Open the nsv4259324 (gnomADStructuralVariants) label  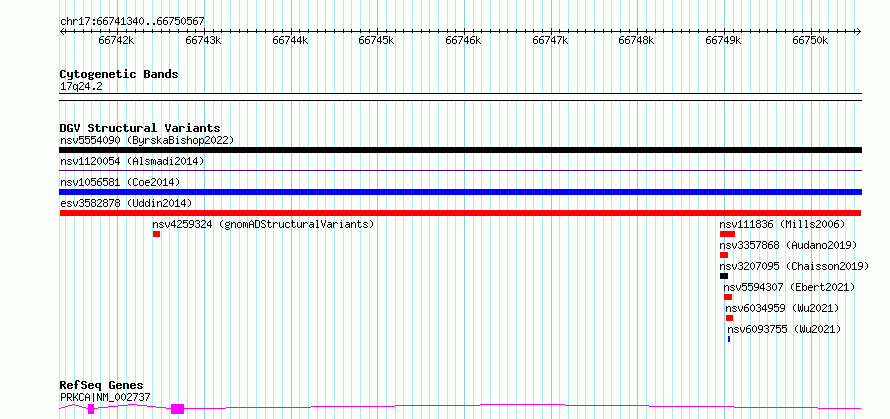pos(263,224)
